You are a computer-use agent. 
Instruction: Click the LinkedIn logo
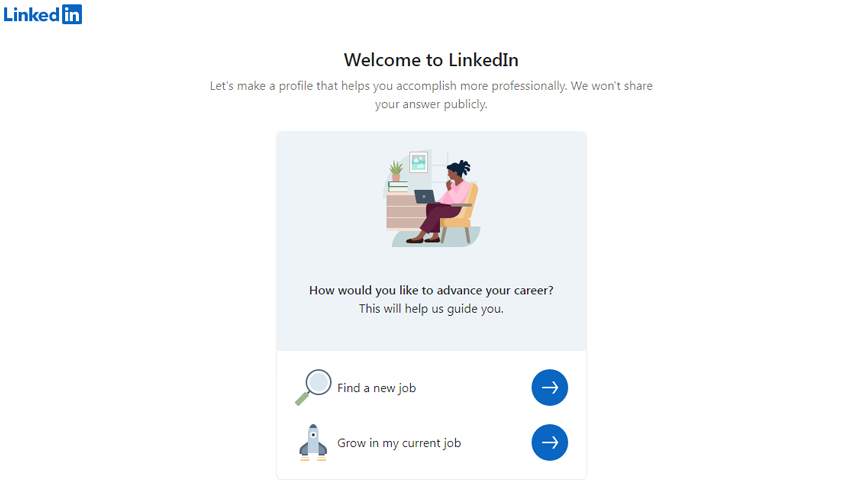[43, 14]
